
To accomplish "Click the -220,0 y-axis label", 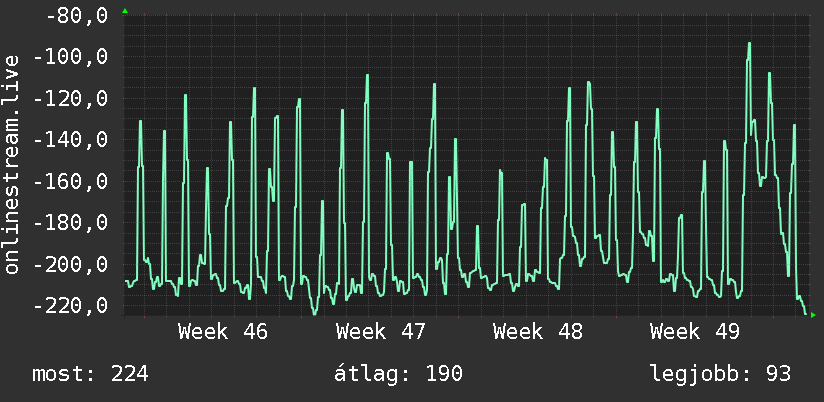I will click(71, 305).
